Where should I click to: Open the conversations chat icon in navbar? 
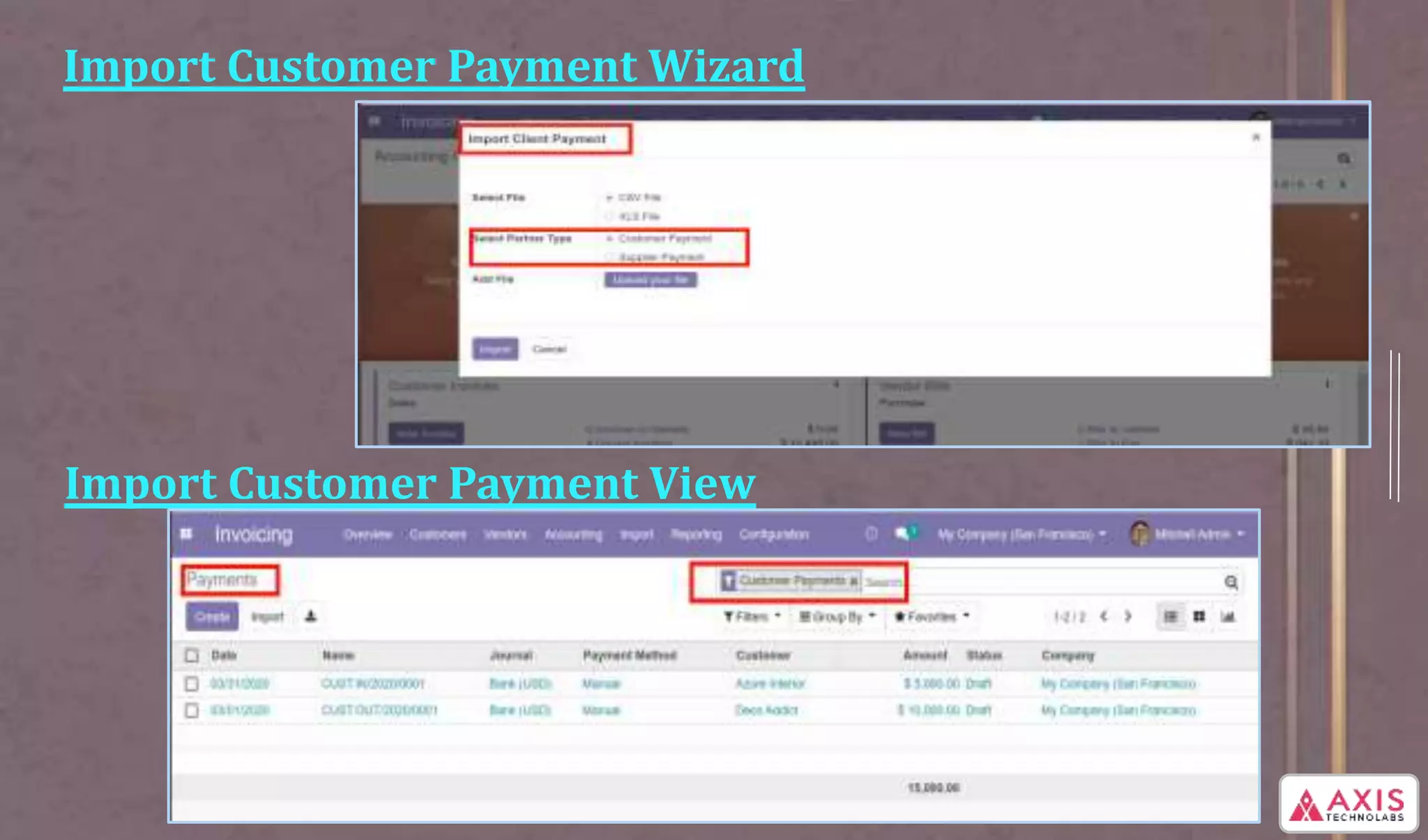coord(904,533)
